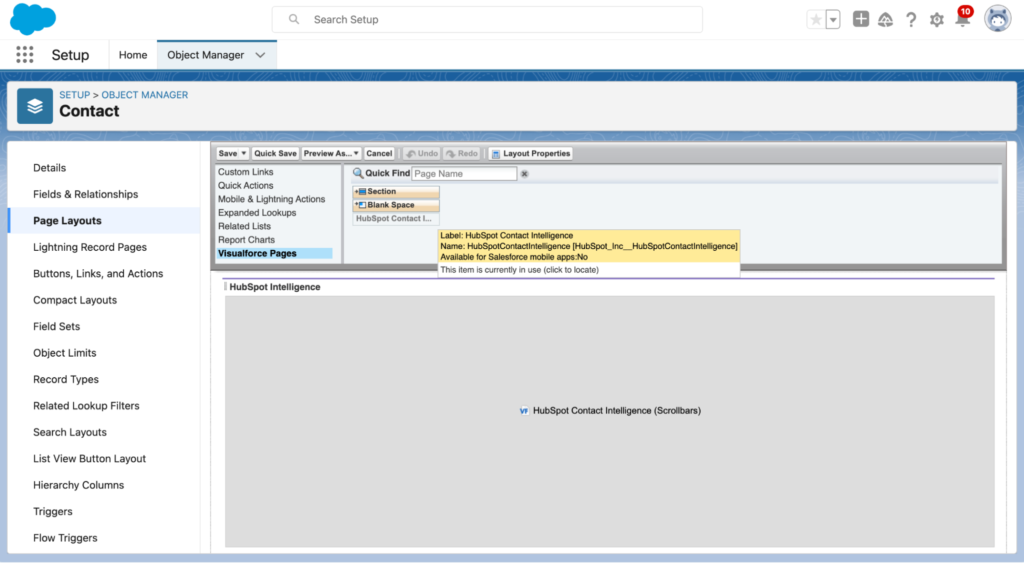Click the HubSpot Contact I... palette item
This screenshot has width=1024, height=563.
396,219
